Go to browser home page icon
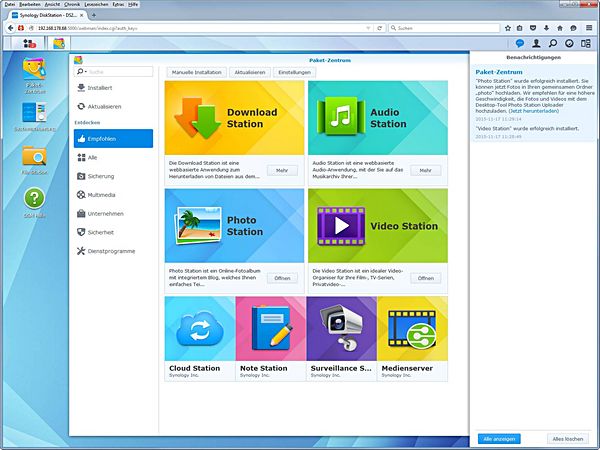 point(560,28)
